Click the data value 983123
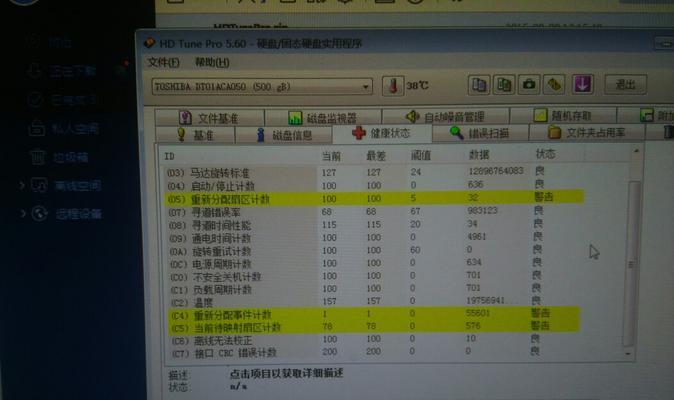The width and height of the screenshot is (674, 400). click(x=482, y=210)
